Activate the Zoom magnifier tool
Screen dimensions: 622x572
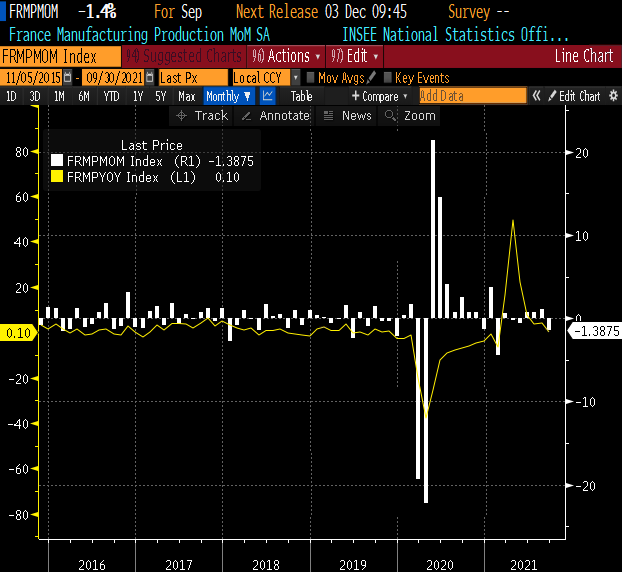(x=410, y=116)
